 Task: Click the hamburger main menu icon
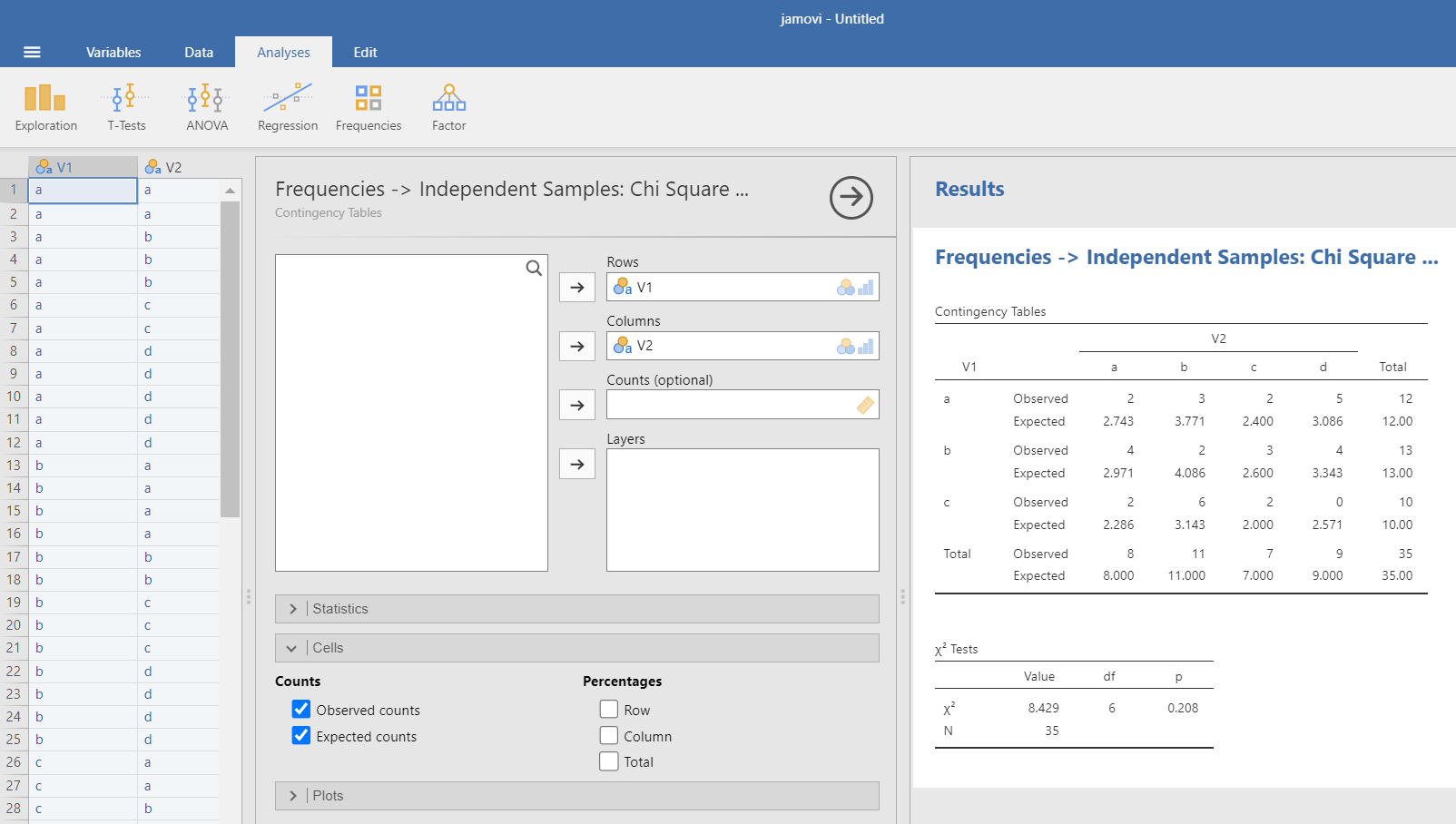[32, 52]
